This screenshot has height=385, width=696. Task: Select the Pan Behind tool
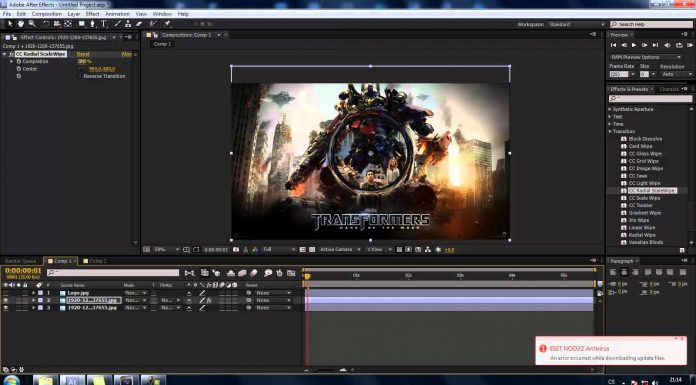click(68, 24)
